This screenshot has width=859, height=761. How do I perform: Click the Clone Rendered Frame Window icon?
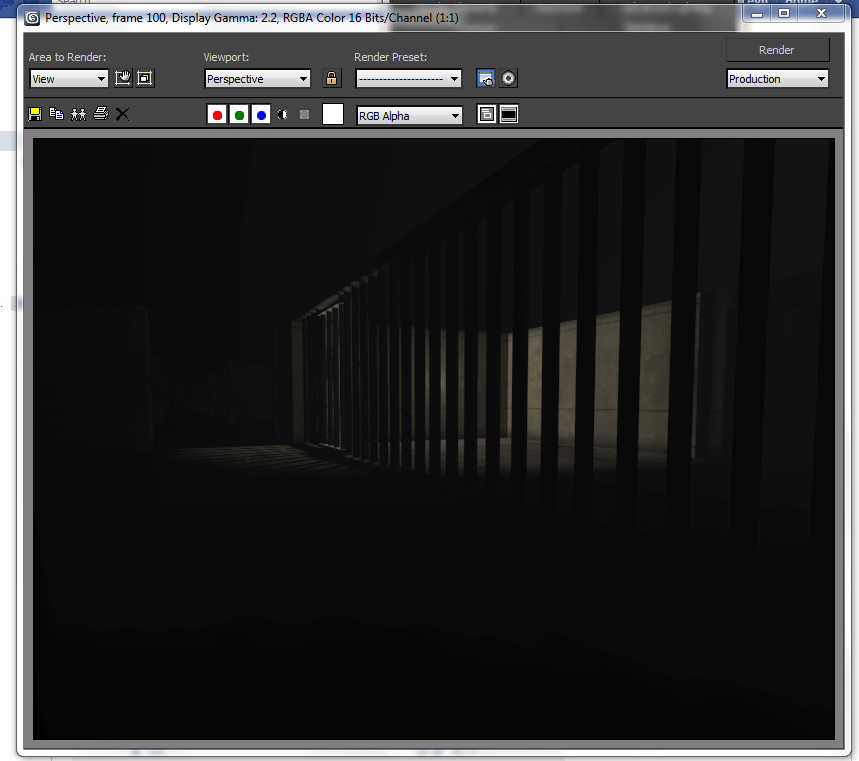click(78, 115)
